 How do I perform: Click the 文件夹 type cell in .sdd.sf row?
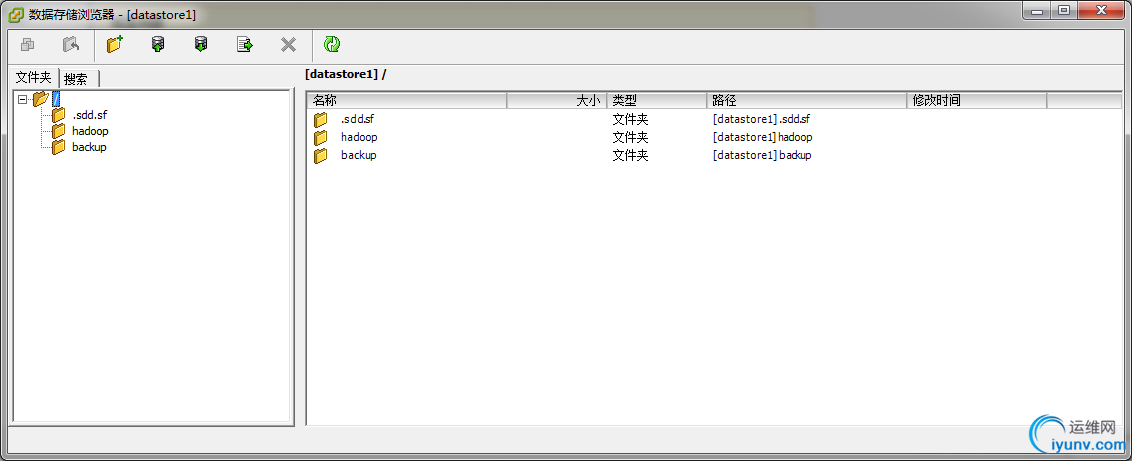pyautogui.click(x=630, y=120)
